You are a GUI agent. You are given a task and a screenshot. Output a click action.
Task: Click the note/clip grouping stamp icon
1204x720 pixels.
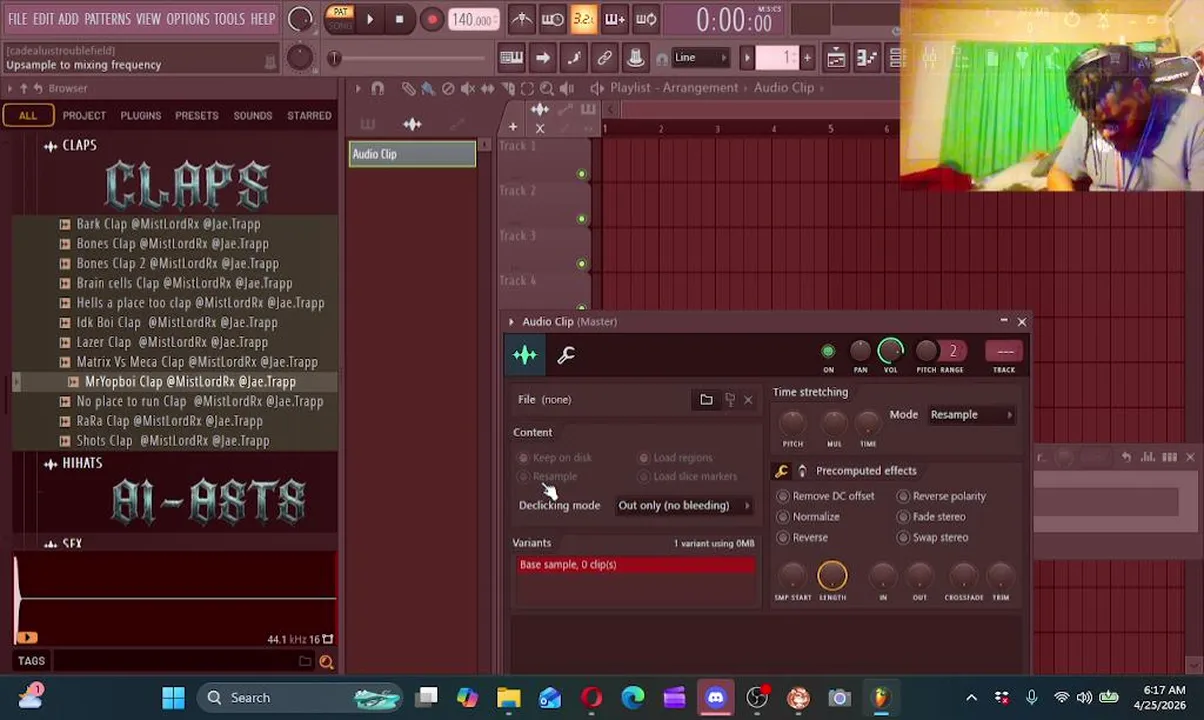(x=635, y=57)
